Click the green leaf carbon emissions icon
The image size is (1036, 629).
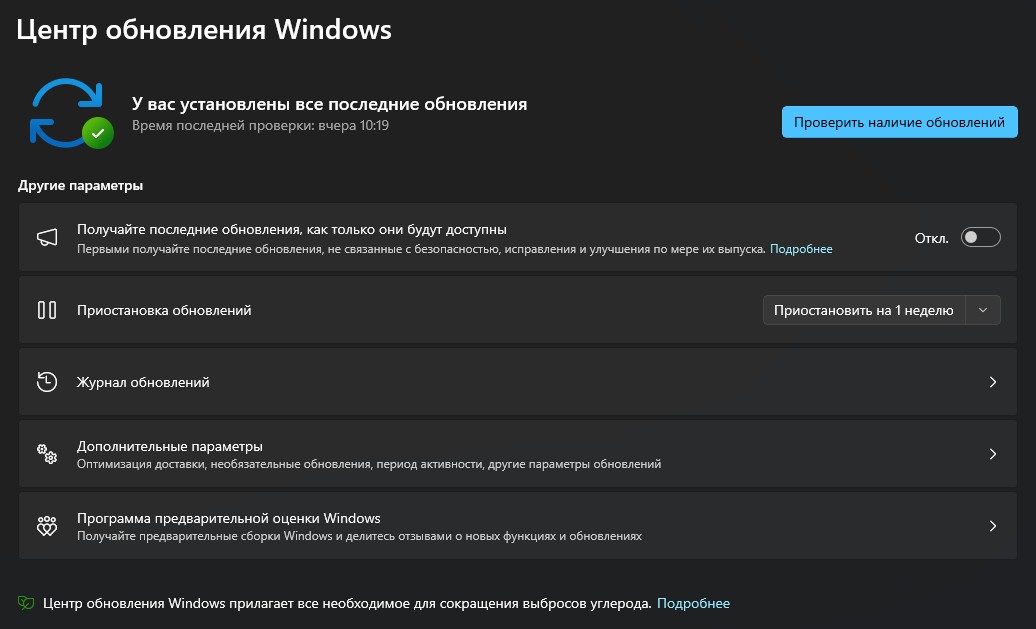[26, 603]
